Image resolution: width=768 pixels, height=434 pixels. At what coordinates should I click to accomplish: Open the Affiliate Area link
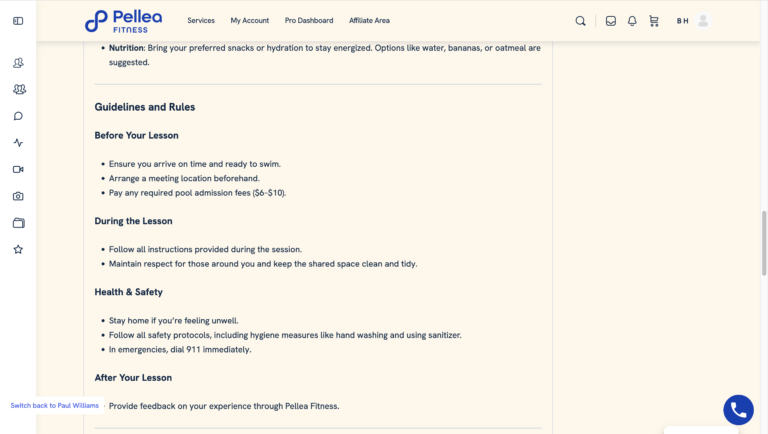[x=369, y=21]
